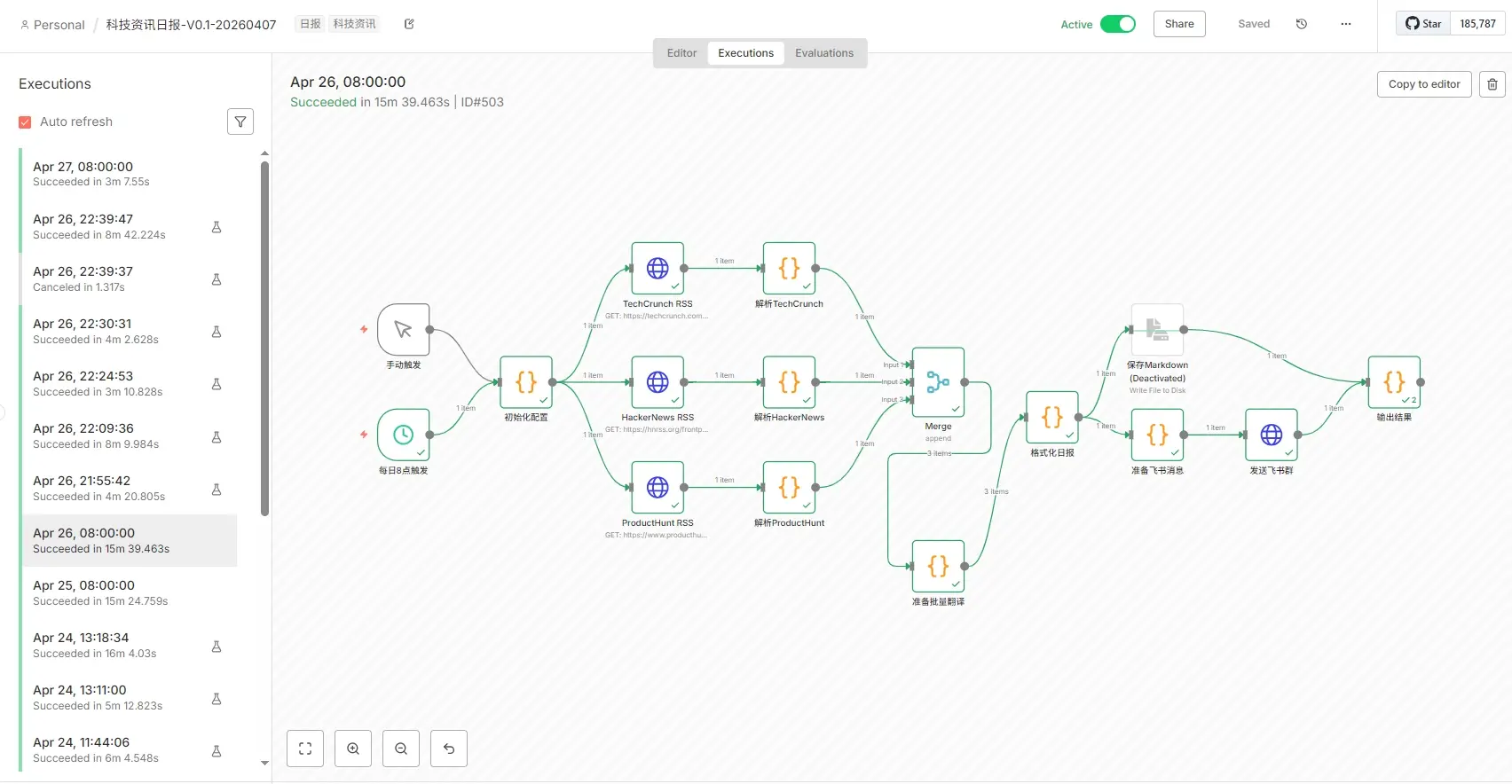Viewport: 1512px width, 784px height.
Task: Toggle the Active workflow switch
Action: pyautogui.click(x=1117, y=24)
